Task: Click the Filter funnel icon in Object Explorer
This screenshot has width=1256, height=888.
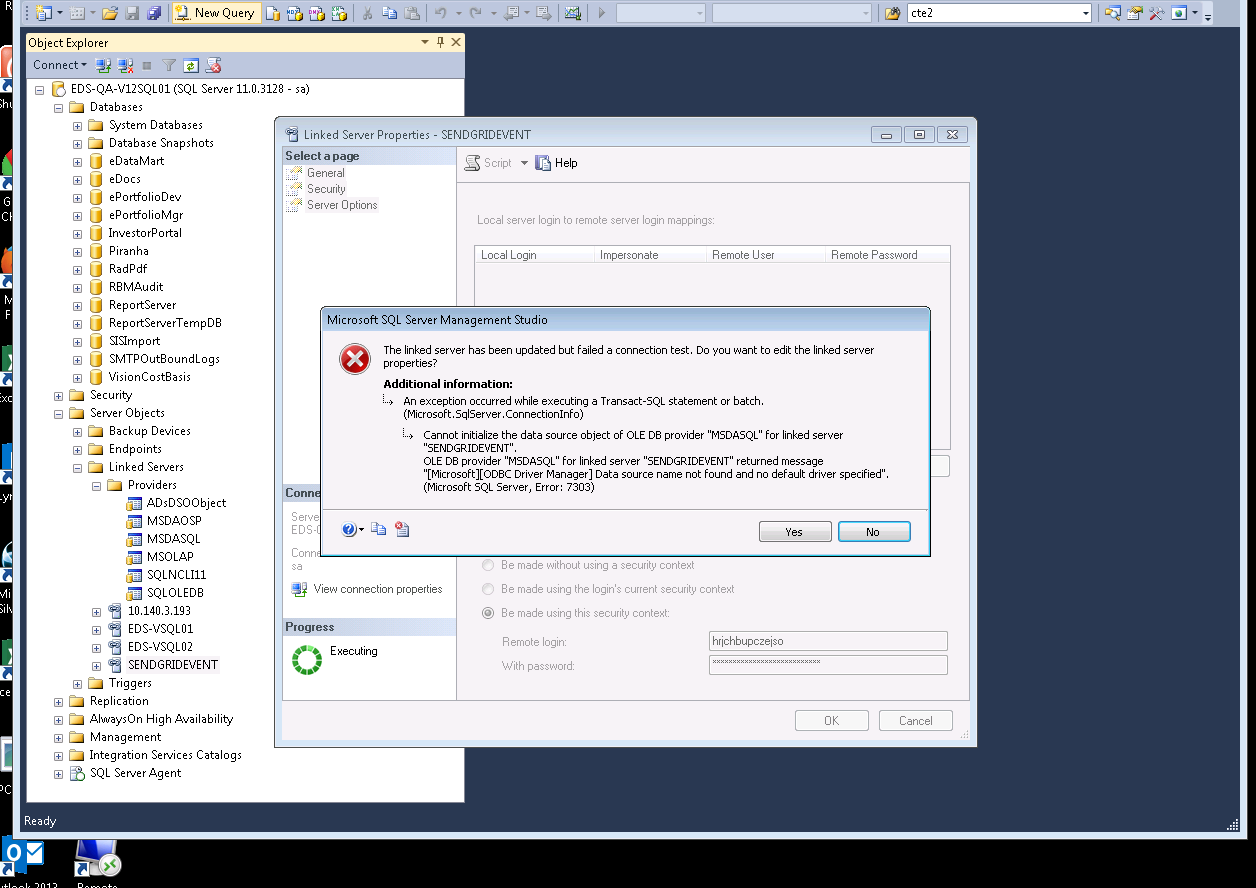Action: tap(169, 65)
